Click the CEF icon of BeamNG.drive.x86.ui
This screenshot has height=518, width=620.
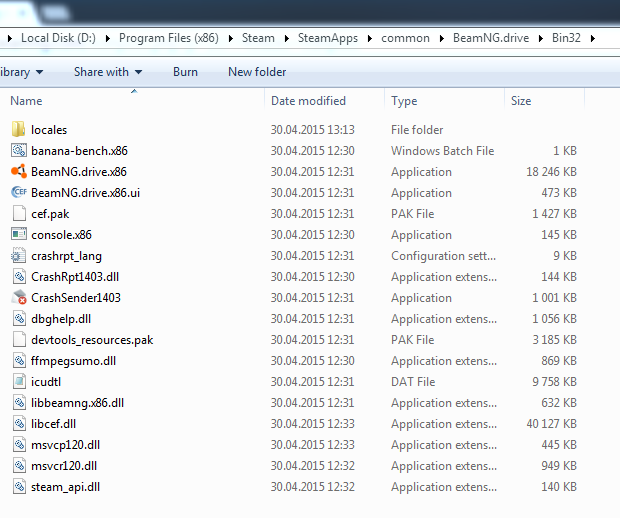(x=19, y=192)
